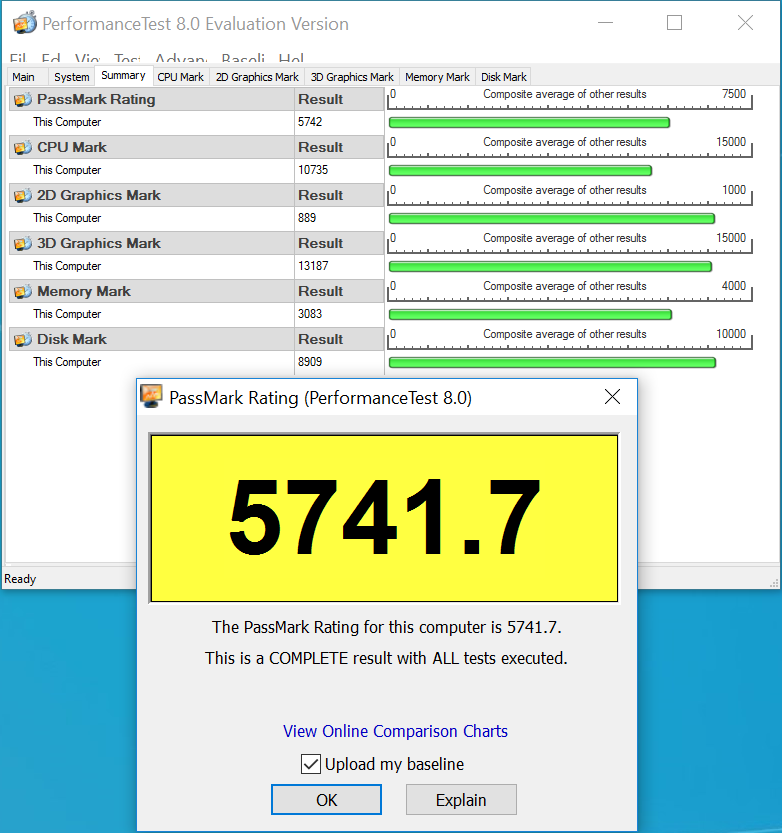Select the 2D Graphics result value 889
This screenshot has height=833, width=782.
click(x=307, y=218)
